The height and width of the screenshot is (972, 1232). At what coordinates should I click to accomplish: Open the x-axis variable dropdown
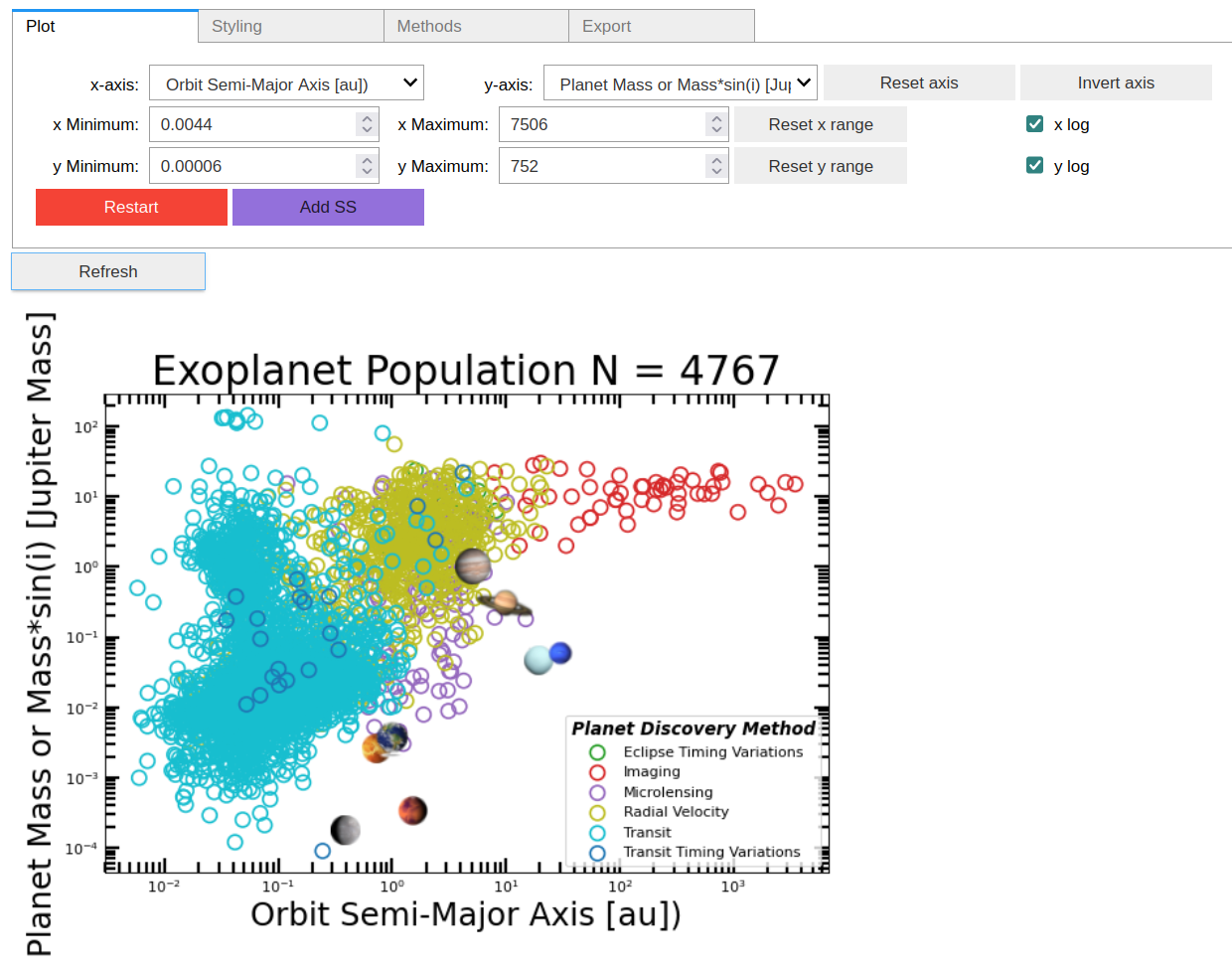click(x=286, y=83)
